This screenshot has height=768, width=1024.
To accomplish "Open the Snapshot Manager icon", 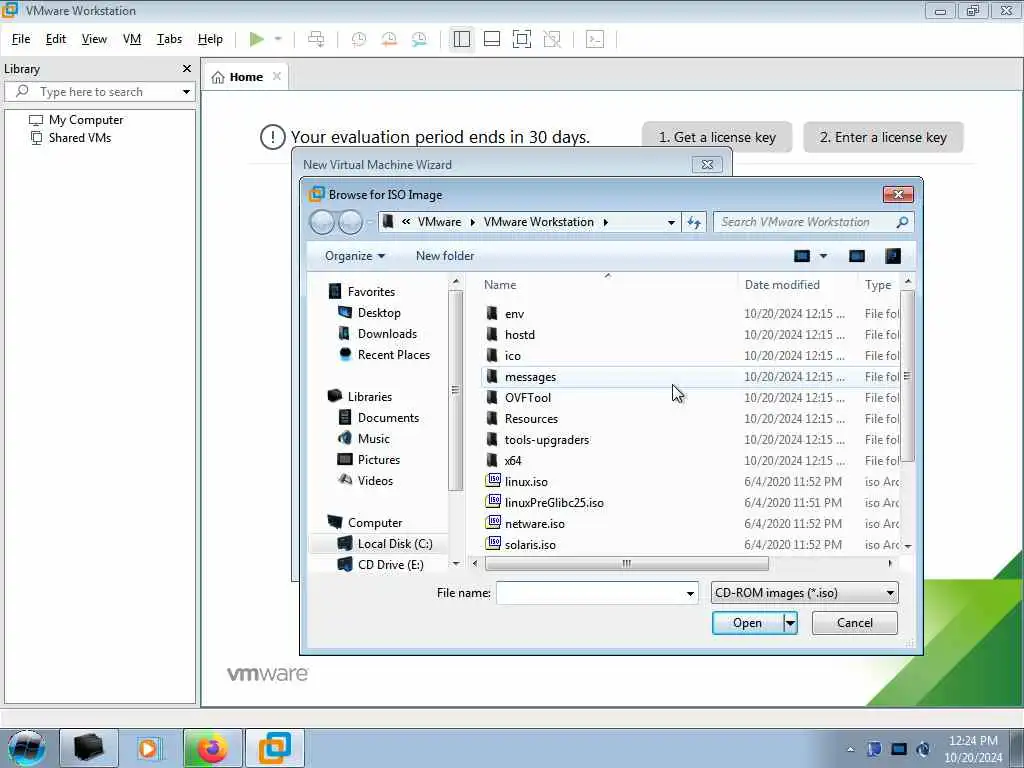I will (x=419, y=39).
